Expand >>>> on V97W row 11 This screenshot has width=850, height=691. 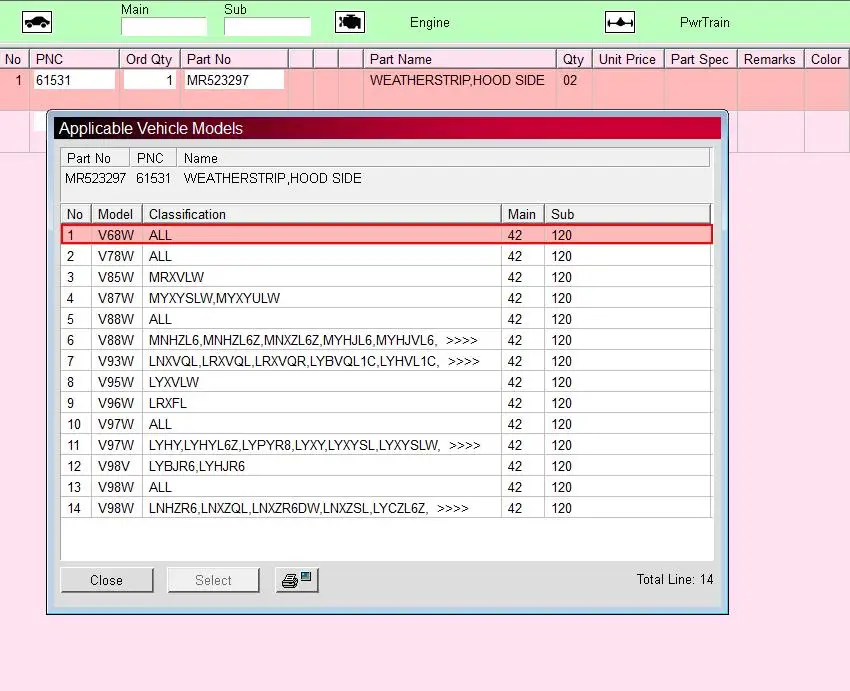[465, 445]
